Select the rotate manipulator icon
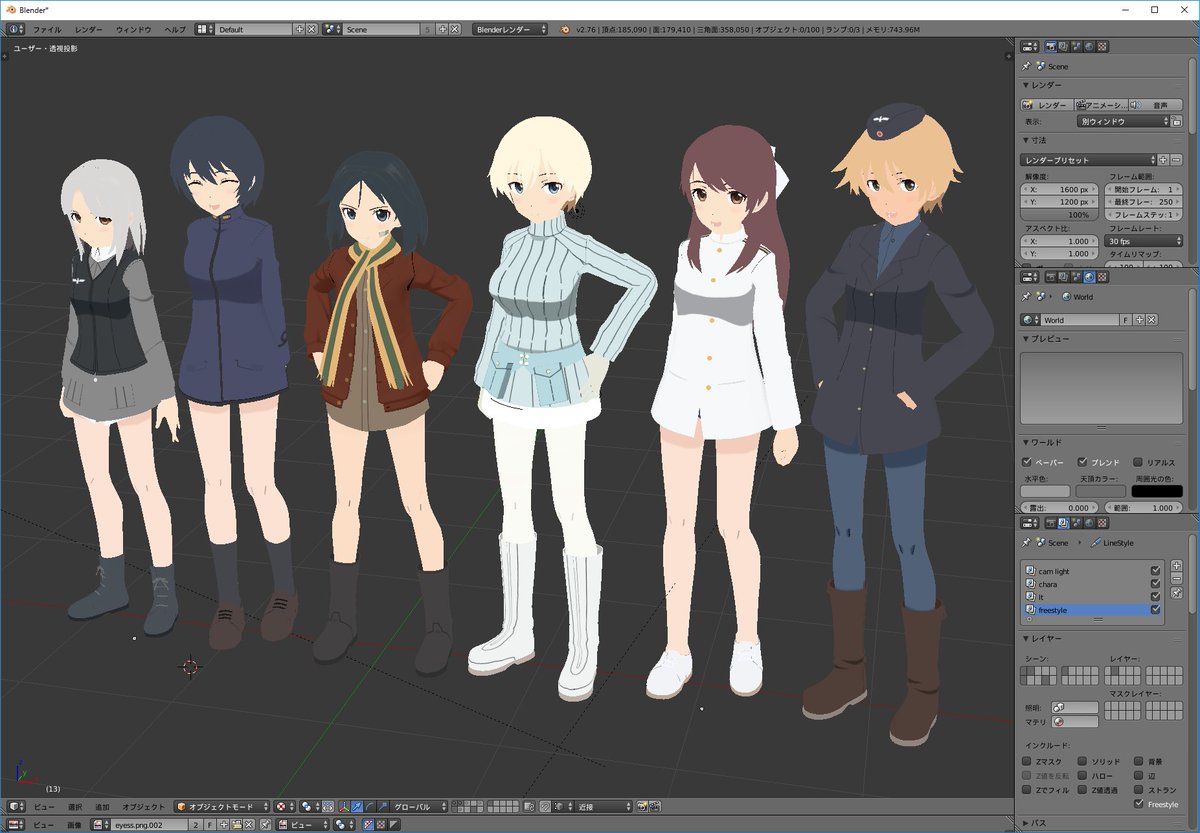The height and width of the screenshot is (833, 1200). tap(369, 806)
